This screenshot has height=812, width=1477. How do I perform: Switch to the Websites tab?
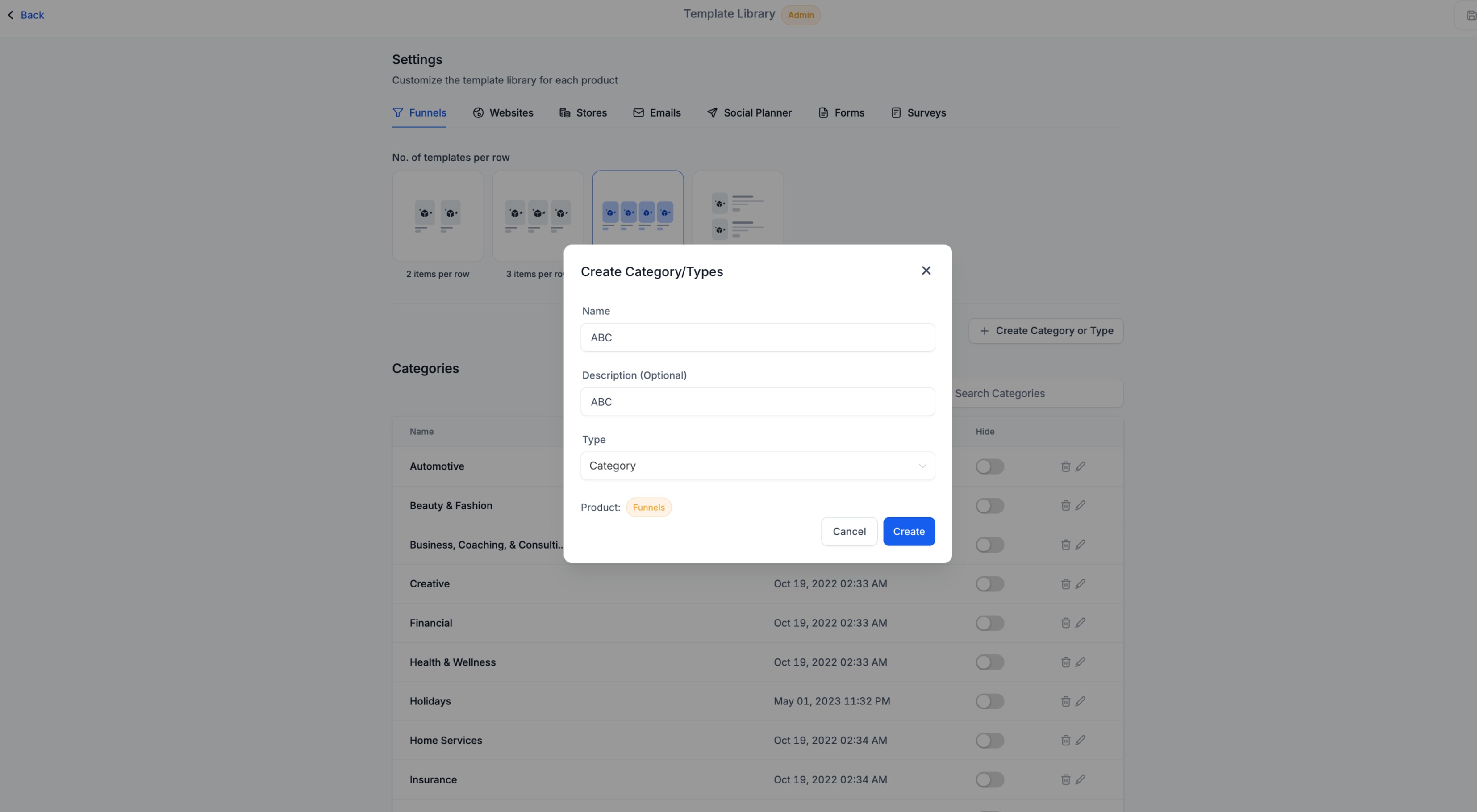[x=503, y=113]
